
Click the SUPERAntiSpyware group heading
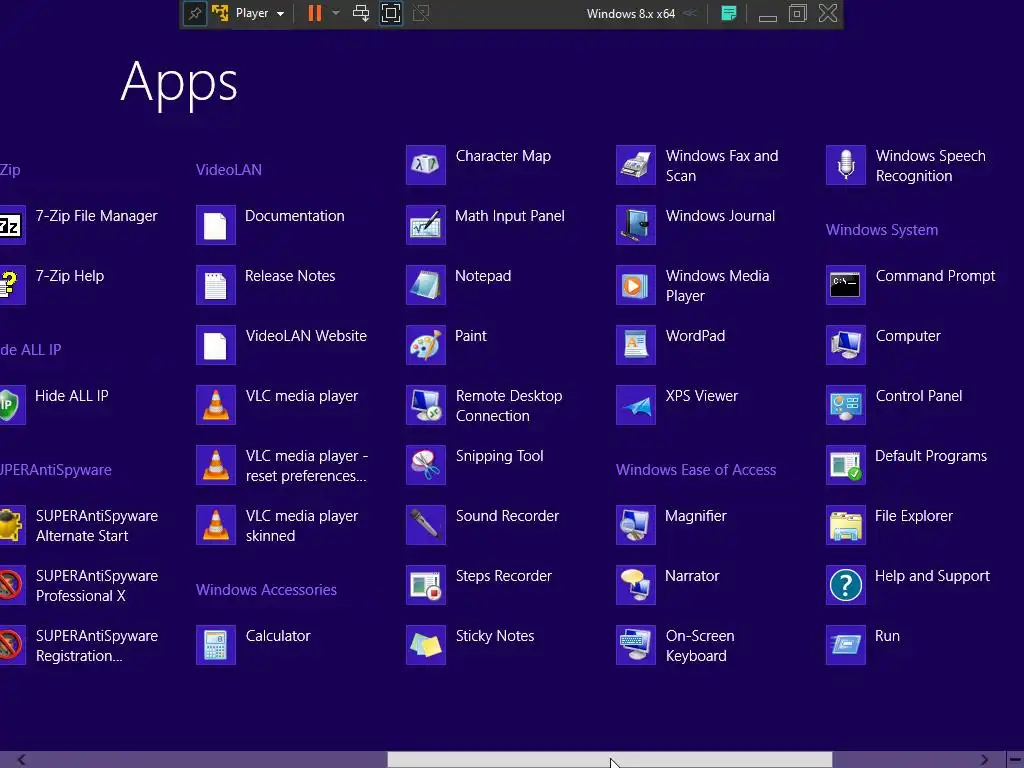[x=56, y=470]
